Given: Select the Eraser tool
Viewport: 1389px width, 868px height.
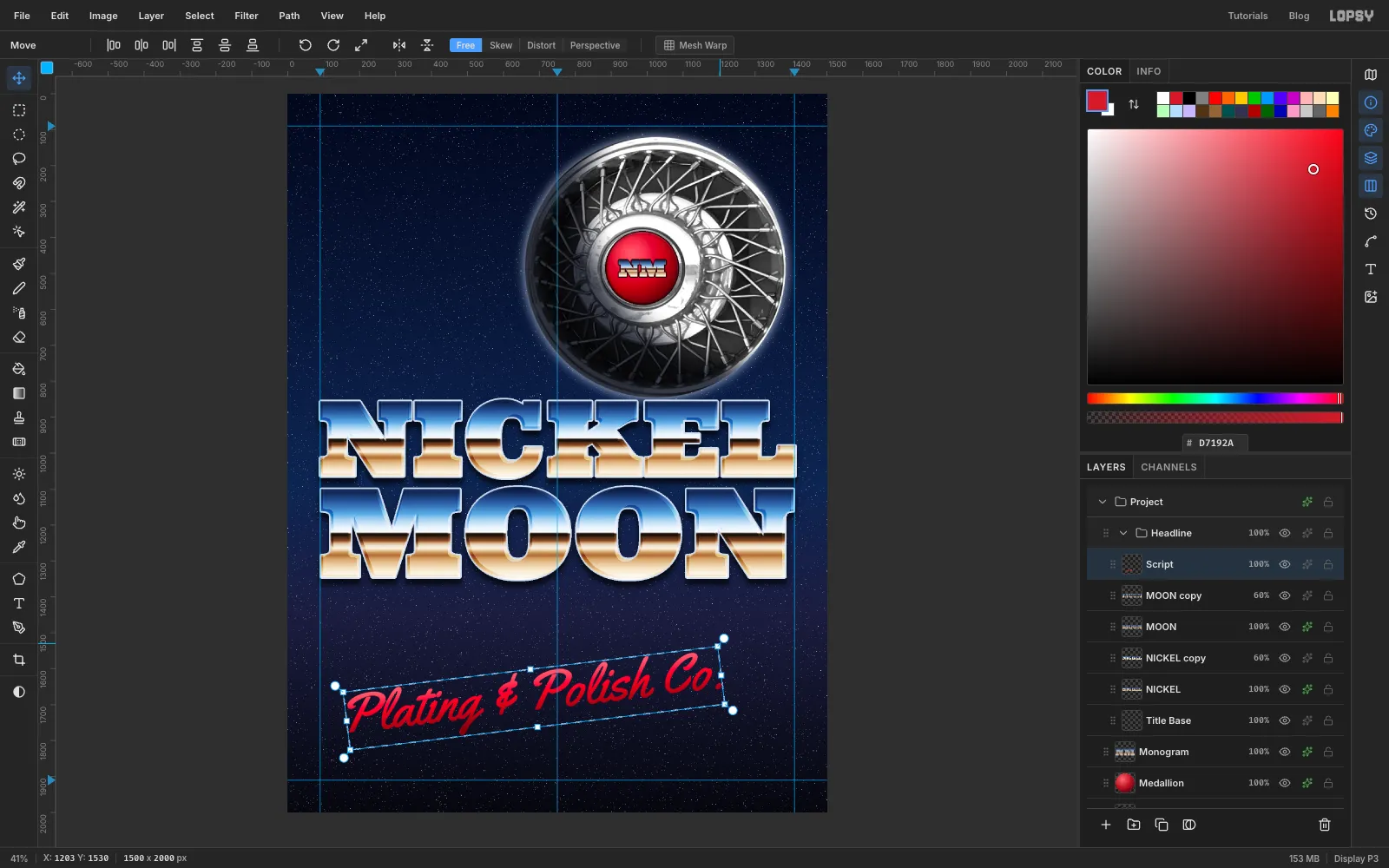Looking at the screenshot, I should pos(19,338).
